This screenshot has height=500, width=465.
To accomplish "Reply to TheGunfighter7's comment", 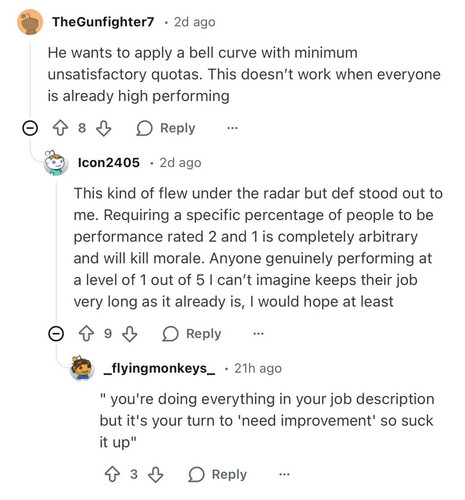I will tap(166, 128).
